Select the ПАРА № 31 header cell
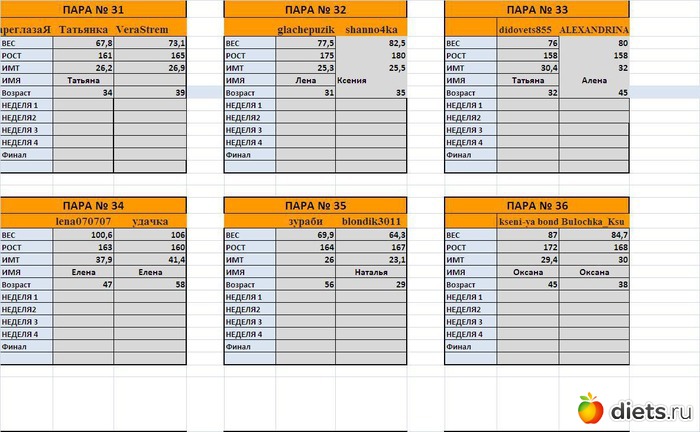700x432 pixels. click(93, 10)
